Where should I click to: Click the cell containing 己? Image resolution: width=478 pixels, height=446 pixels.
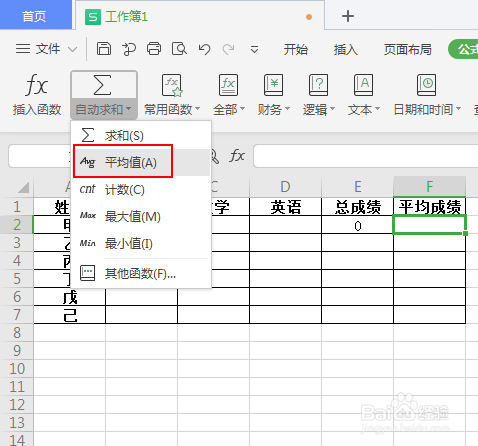point(70,315)
